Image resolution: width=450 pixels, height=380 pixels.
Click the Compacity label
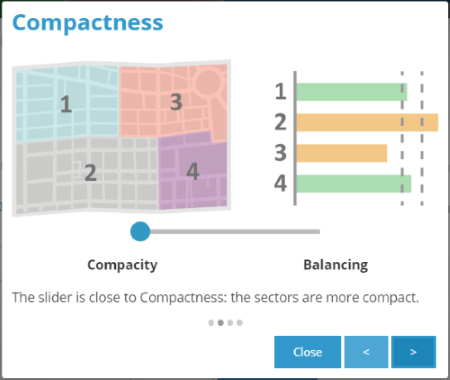[x=122, y=265]
